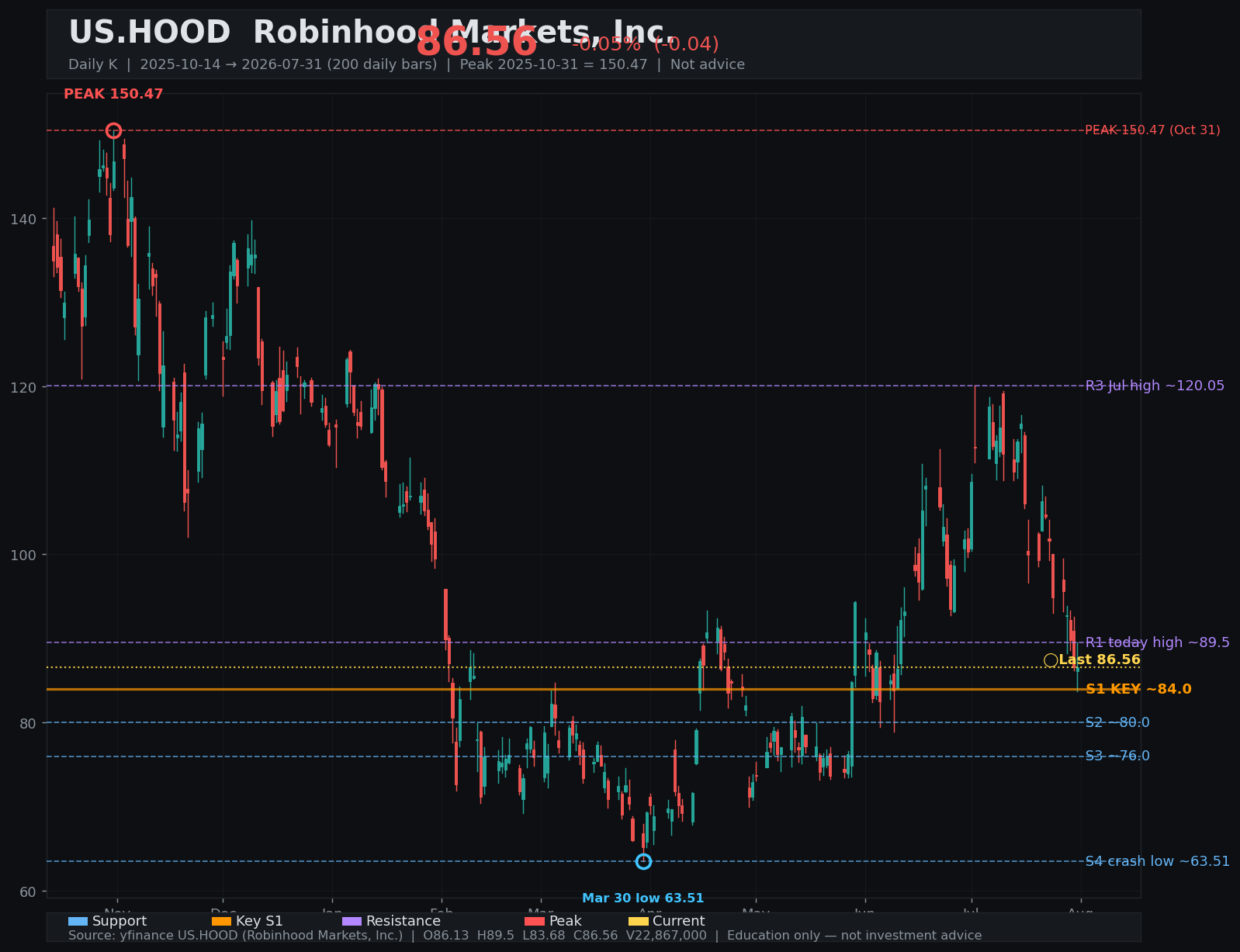This screenshot has width=1240, height=952.
Task: Click the red Peak legend swatch
Action: coord(535,922)
